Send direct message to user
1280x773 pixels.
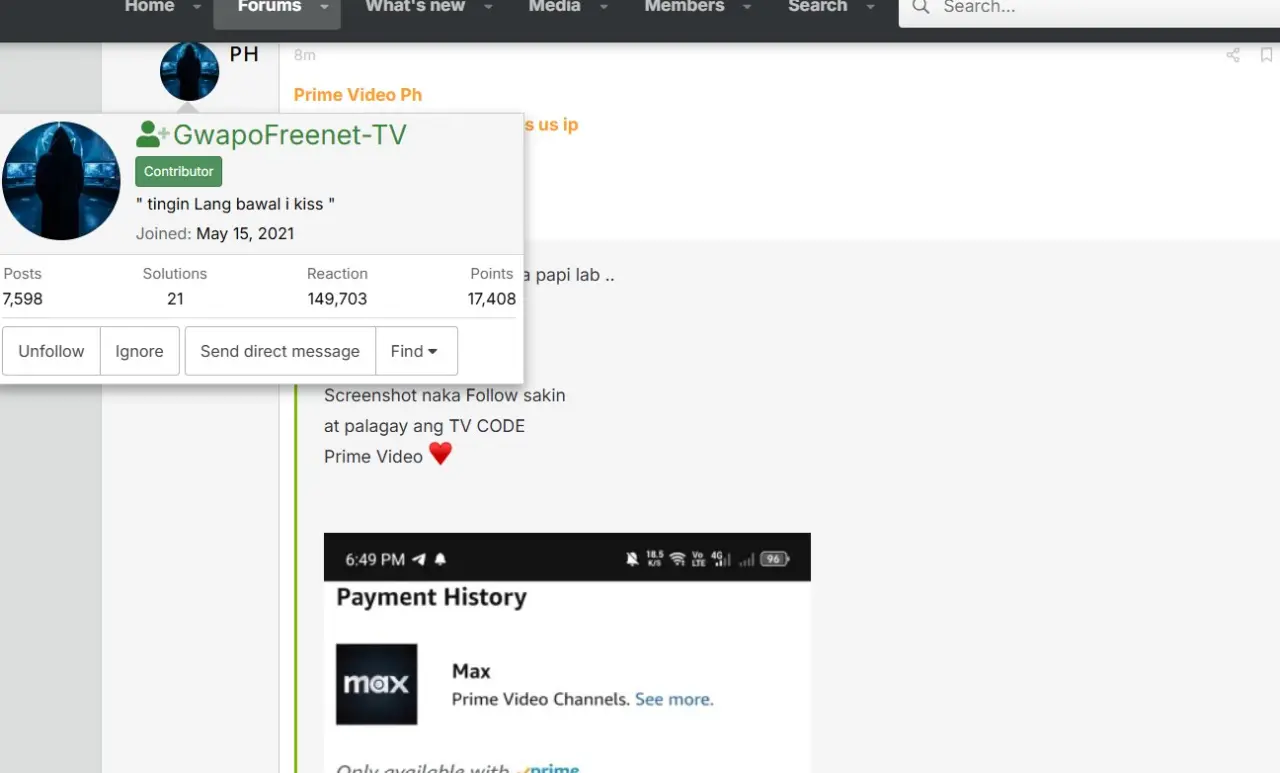point(280,351)
